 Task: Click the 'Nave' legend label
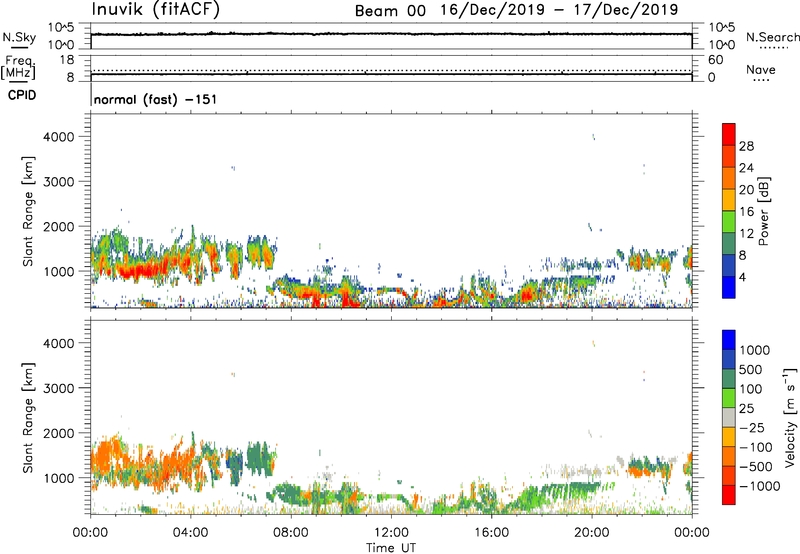pyautogui.click(x=761, y=69)
